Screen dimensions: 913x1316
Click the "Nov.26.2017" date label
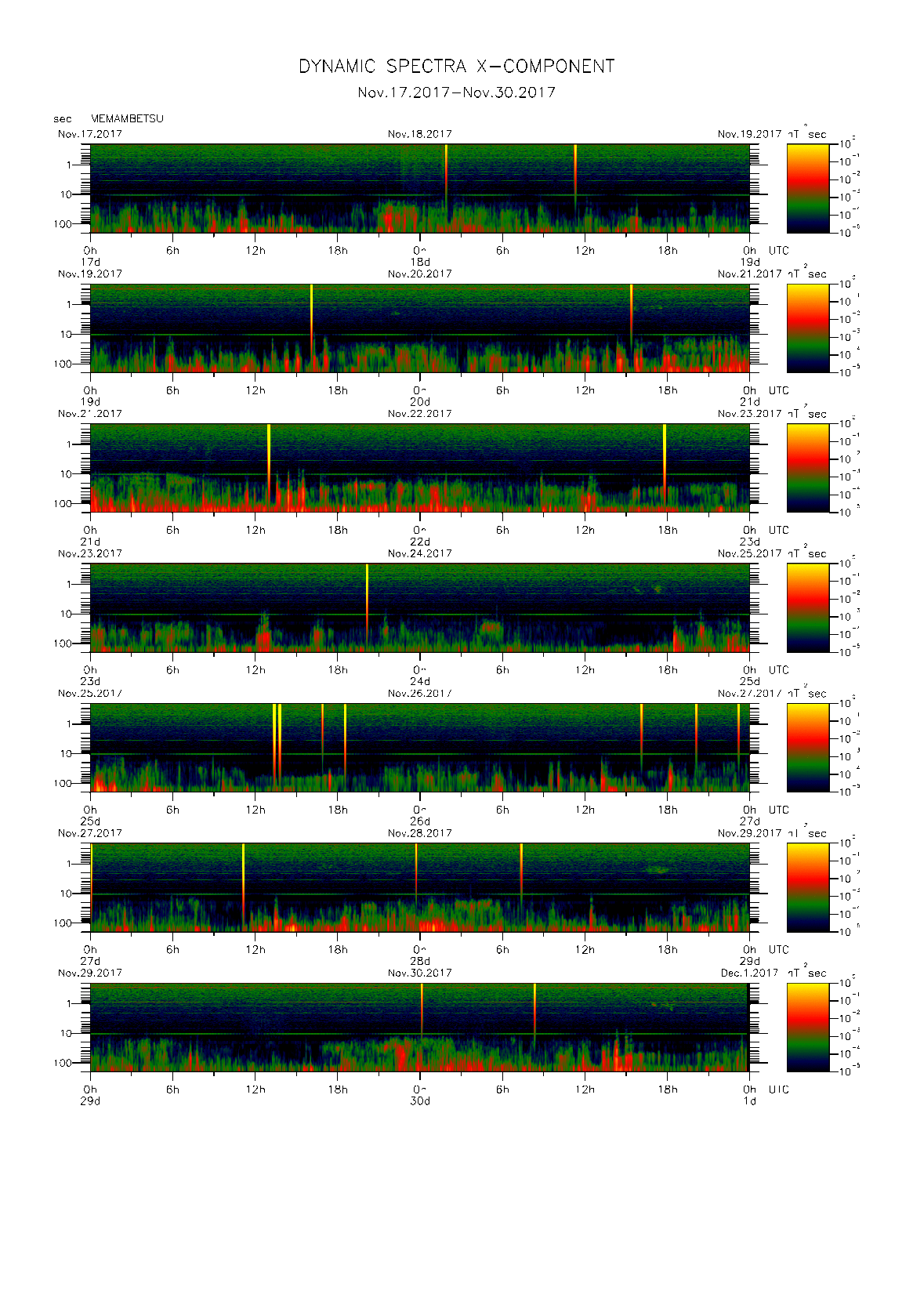419,693
